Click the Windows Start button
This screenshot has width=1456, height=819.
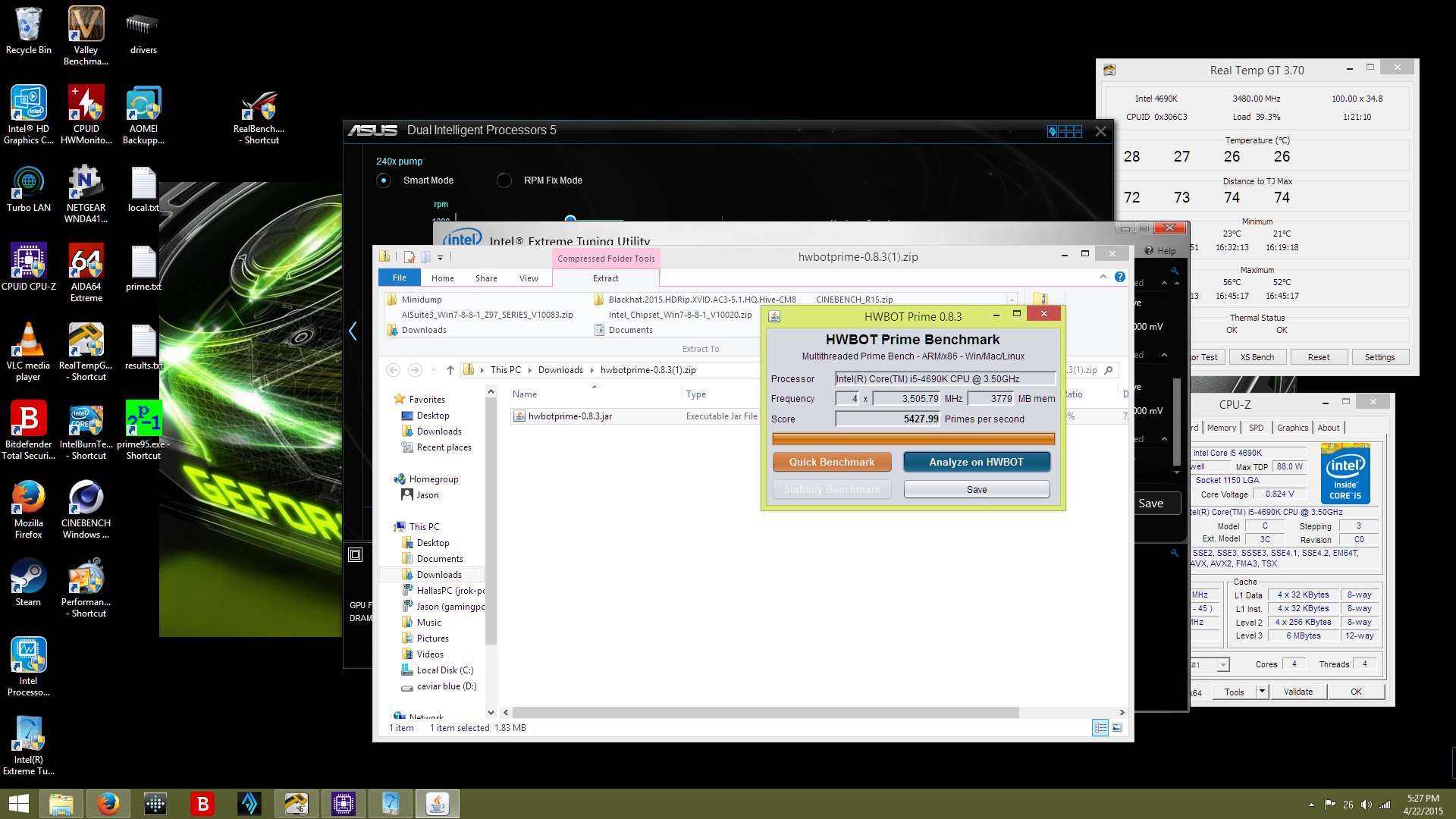[19, 804]
